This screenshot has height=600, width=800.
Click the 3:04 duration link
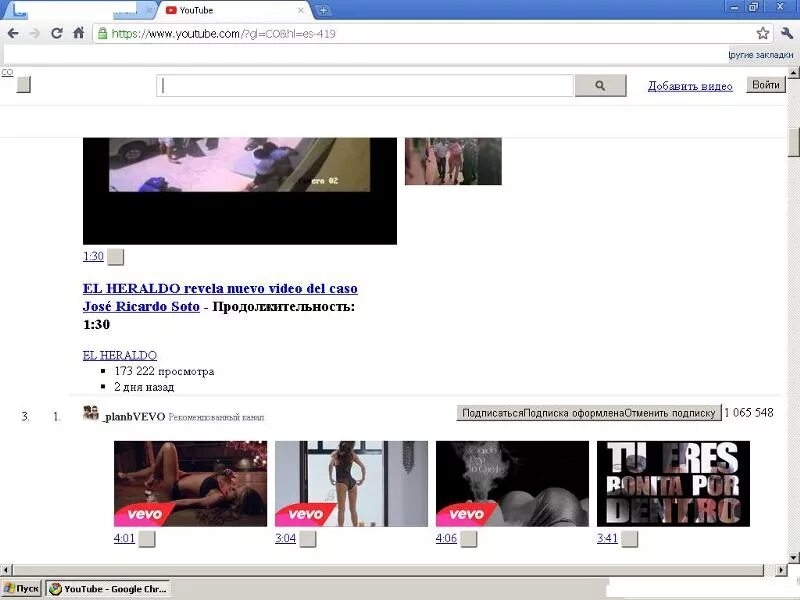point(285,538)
